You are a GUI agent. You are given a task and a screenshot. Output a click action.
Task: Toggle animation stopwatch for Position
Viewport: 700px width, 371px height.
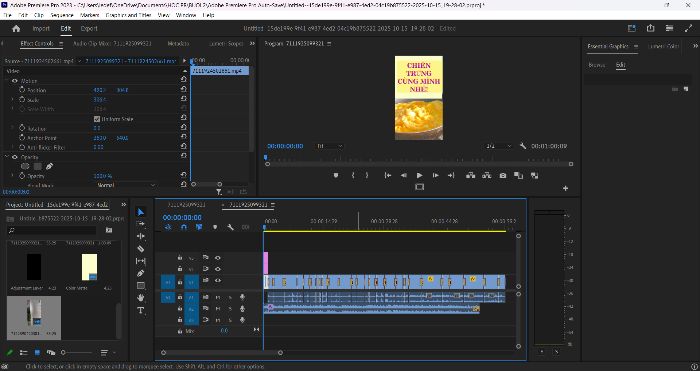pos(22,90)
